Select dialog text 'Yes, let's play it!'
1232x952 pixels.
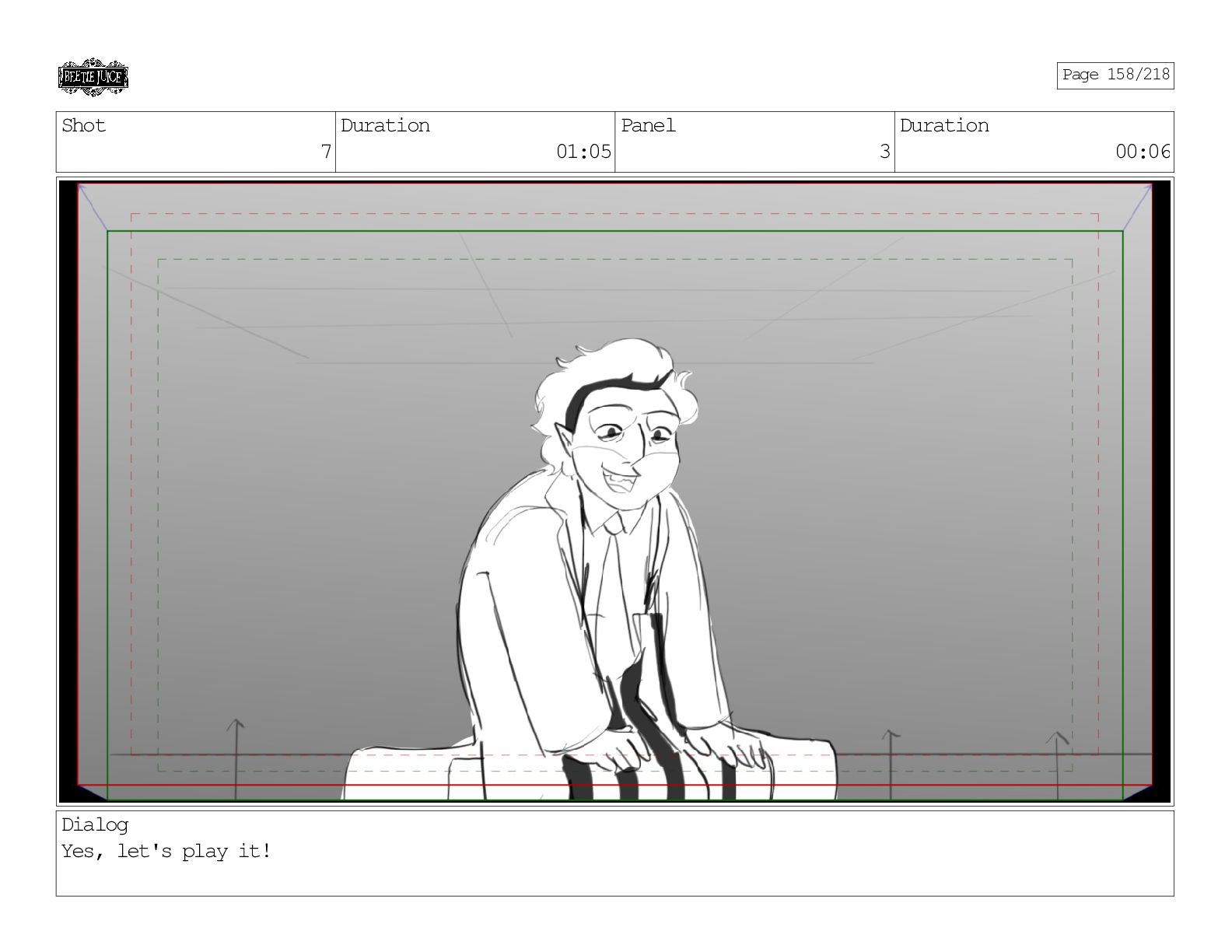pyautogui.click(x=166, y=851)
